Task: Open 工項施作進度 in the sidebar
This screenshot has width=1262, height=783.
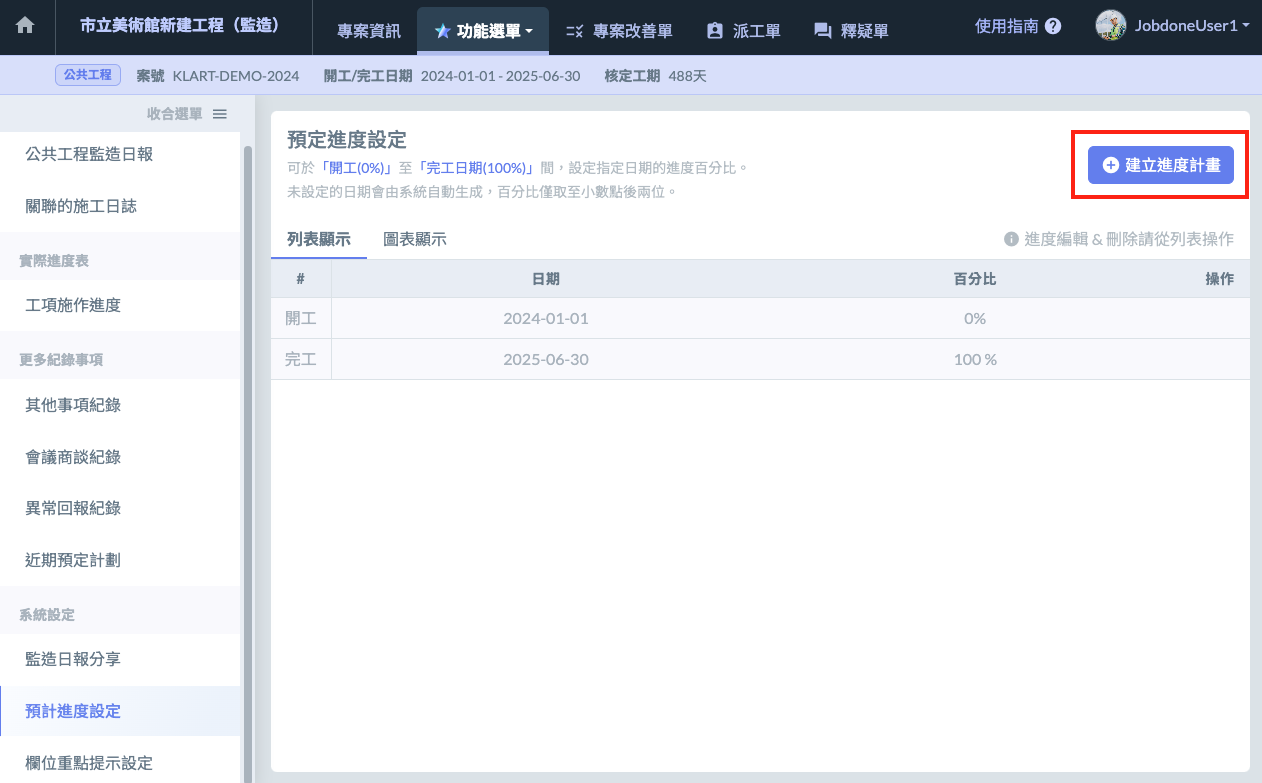Action: click(x=120, y=305)
